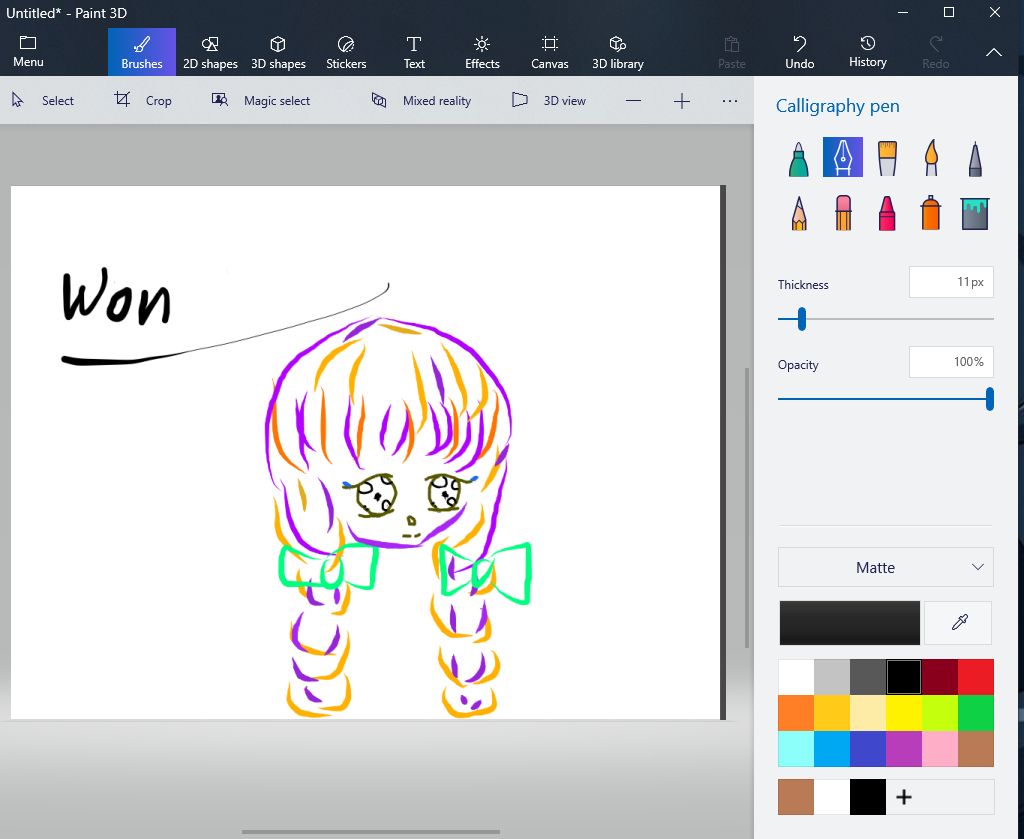The image size is (1024, 839).
Task: Choose the light yellow color swatch
Action: tap(868, 713)
